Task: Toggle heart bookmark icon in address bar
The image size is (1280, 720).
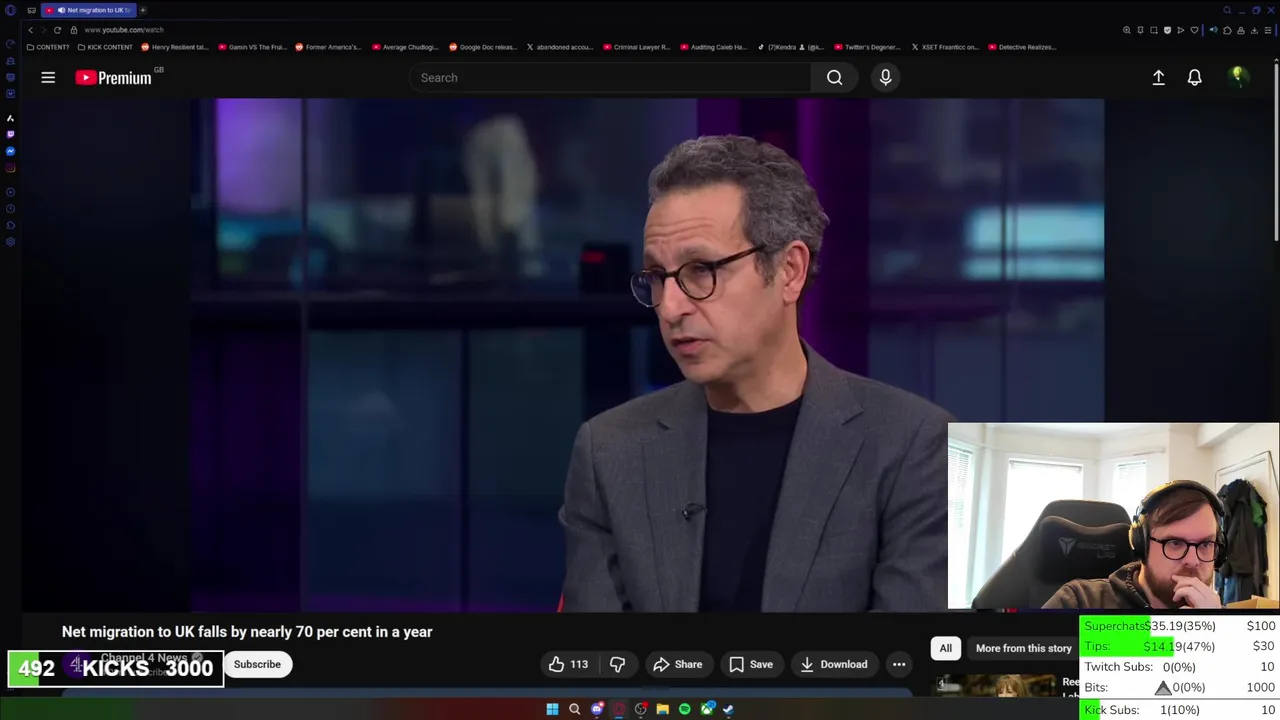Action: [x=1194, y=30]
